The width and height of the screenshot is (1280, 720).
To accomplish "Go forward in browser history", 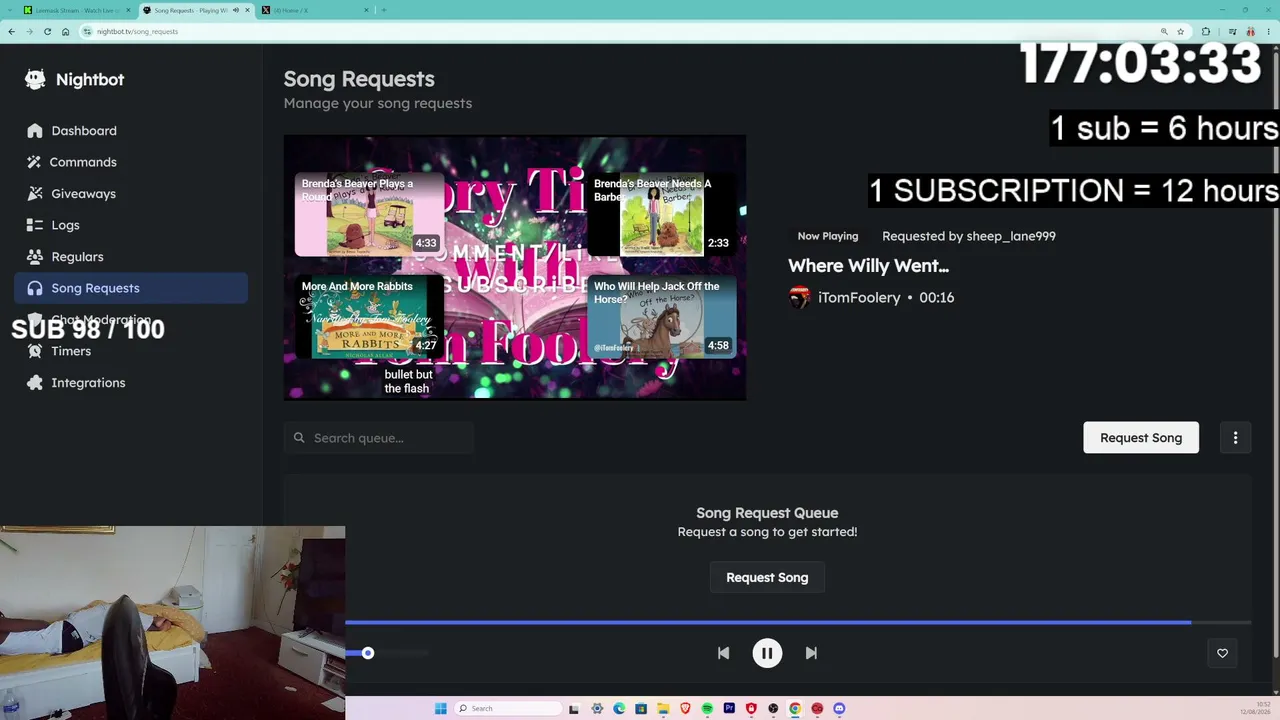I will (30, 32).
